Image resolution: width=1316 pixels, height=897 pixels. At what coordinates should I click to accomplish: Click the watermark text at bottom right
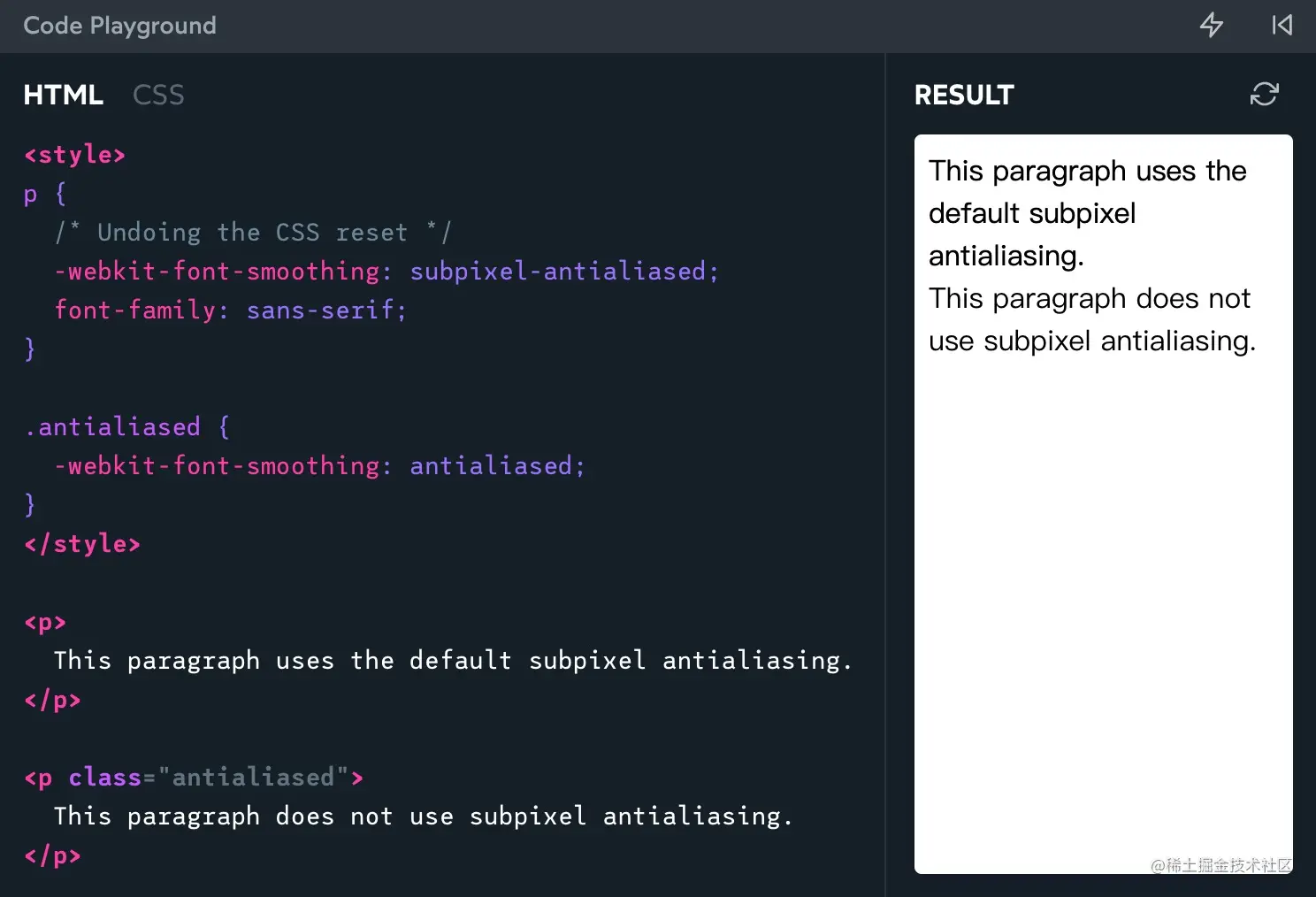pyautogui.click(x=1220, y=864)
